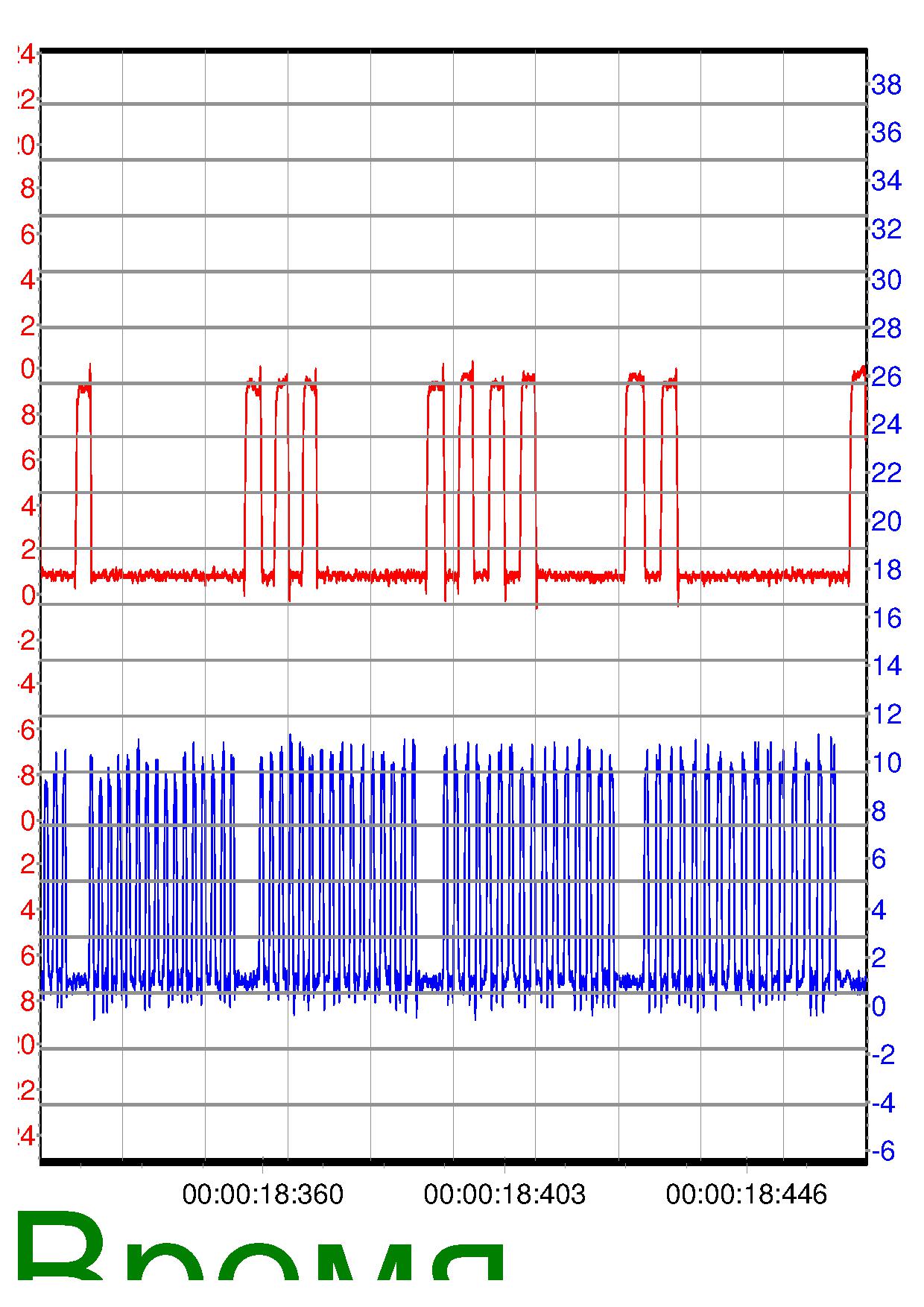Click the blue right-axis value 16

click(887, 618)
